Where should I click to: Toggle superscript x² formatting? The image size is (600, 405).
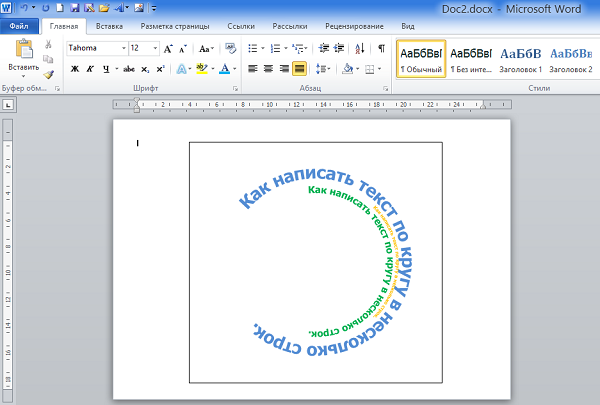[x=160, y=69]
